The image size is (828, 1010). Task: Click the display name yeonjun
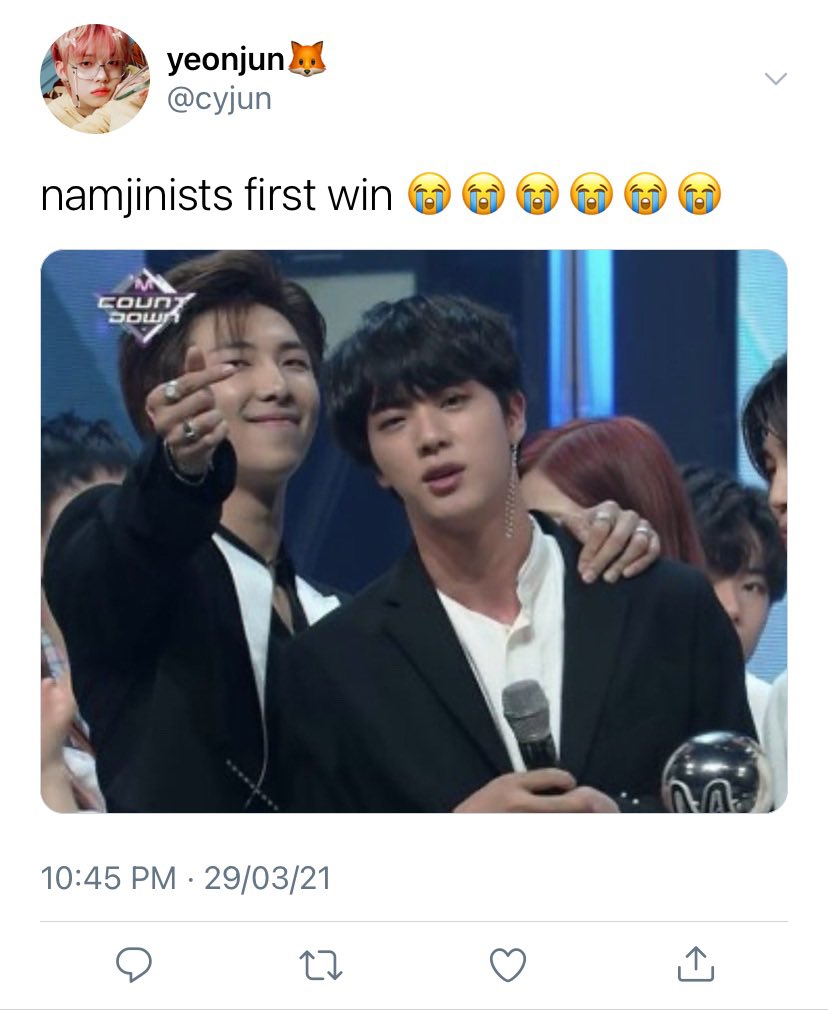[x=226, y=60]
